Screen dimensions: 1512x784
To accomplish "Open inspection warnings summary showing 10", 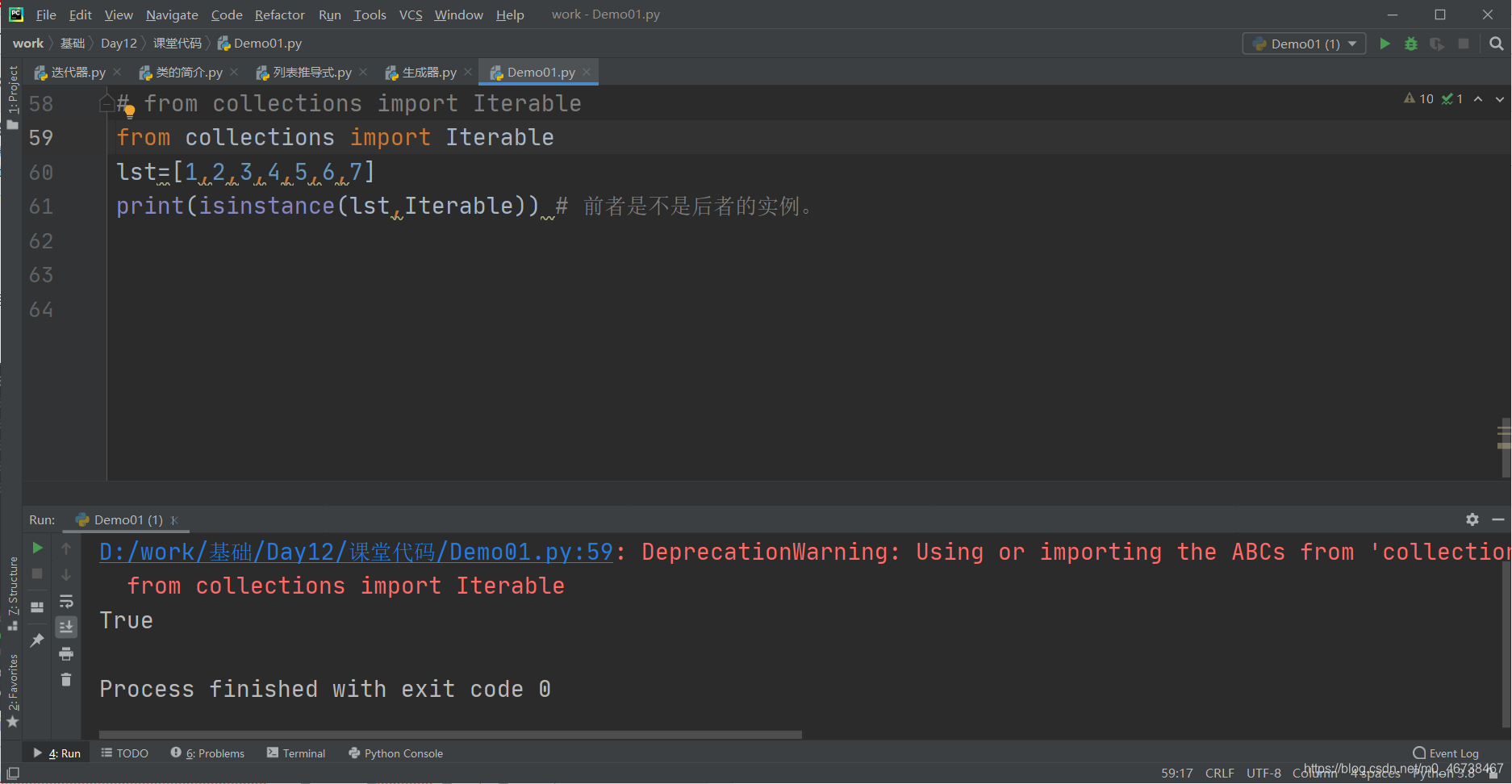I will click(x=1418, y=98).
